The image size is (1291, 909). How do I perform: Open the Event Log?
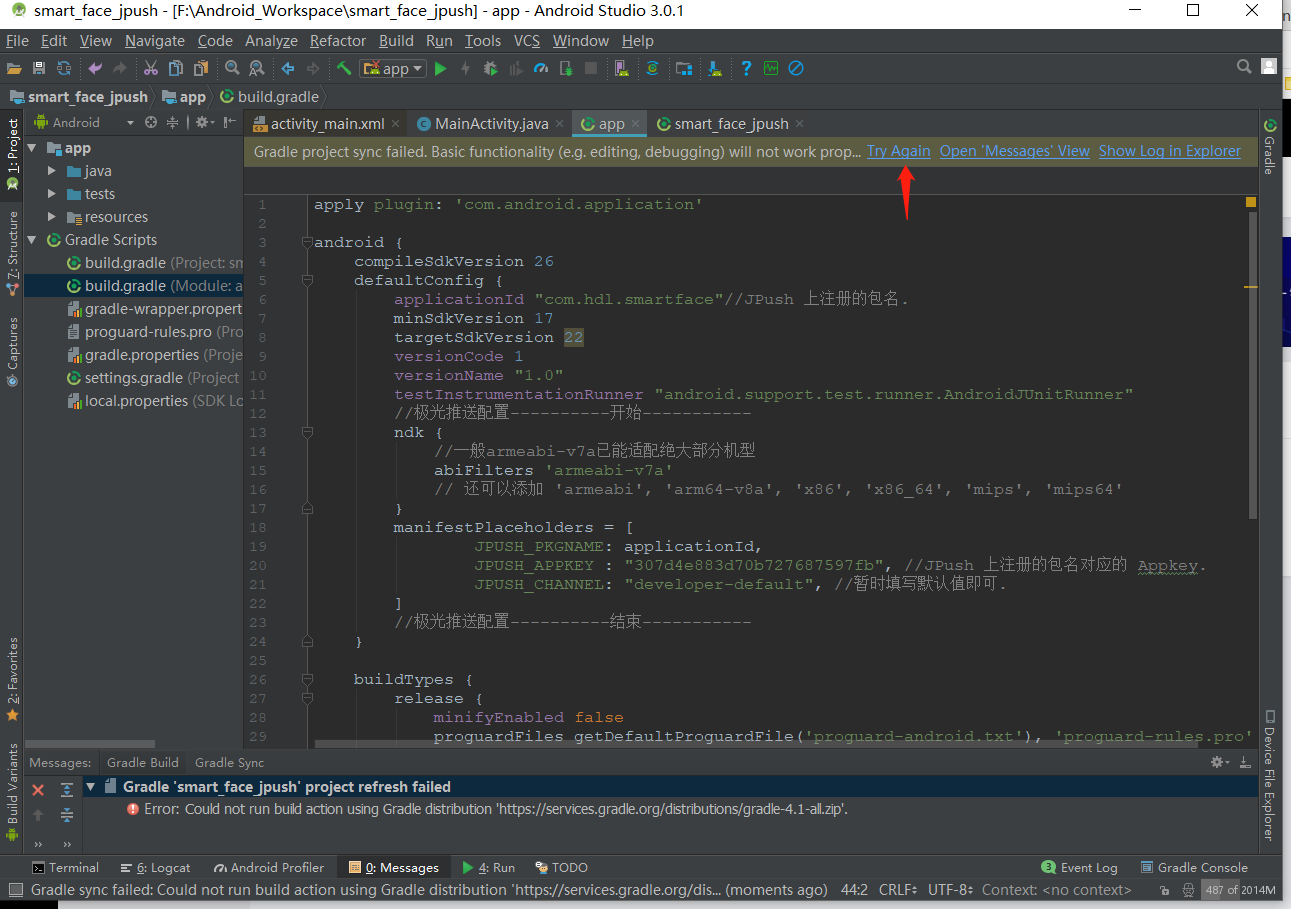pyautogui.click(x=1079, y=867)
